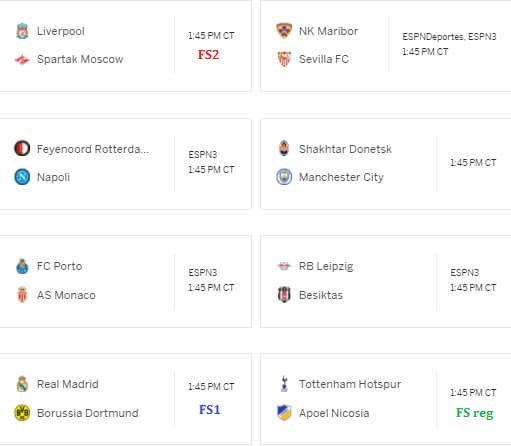Click the red FS2 channel label
This screenshot has height=446, width=511.
pyautogui.click(x=208, y=55)
